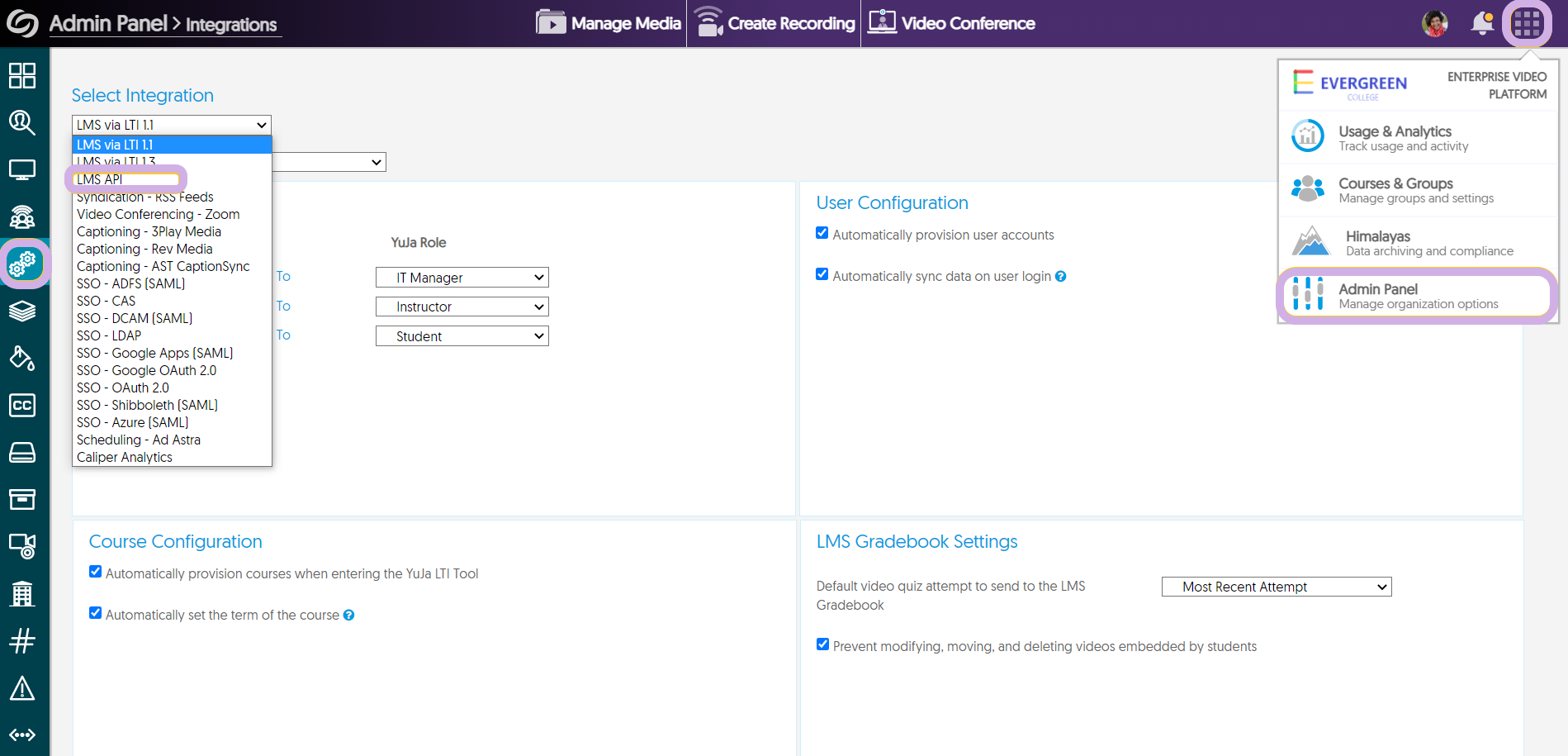The height and width of the screenshot is (756, 1568).
Task: Uncheck Automatically set the term of course
Action: [96, 613]
